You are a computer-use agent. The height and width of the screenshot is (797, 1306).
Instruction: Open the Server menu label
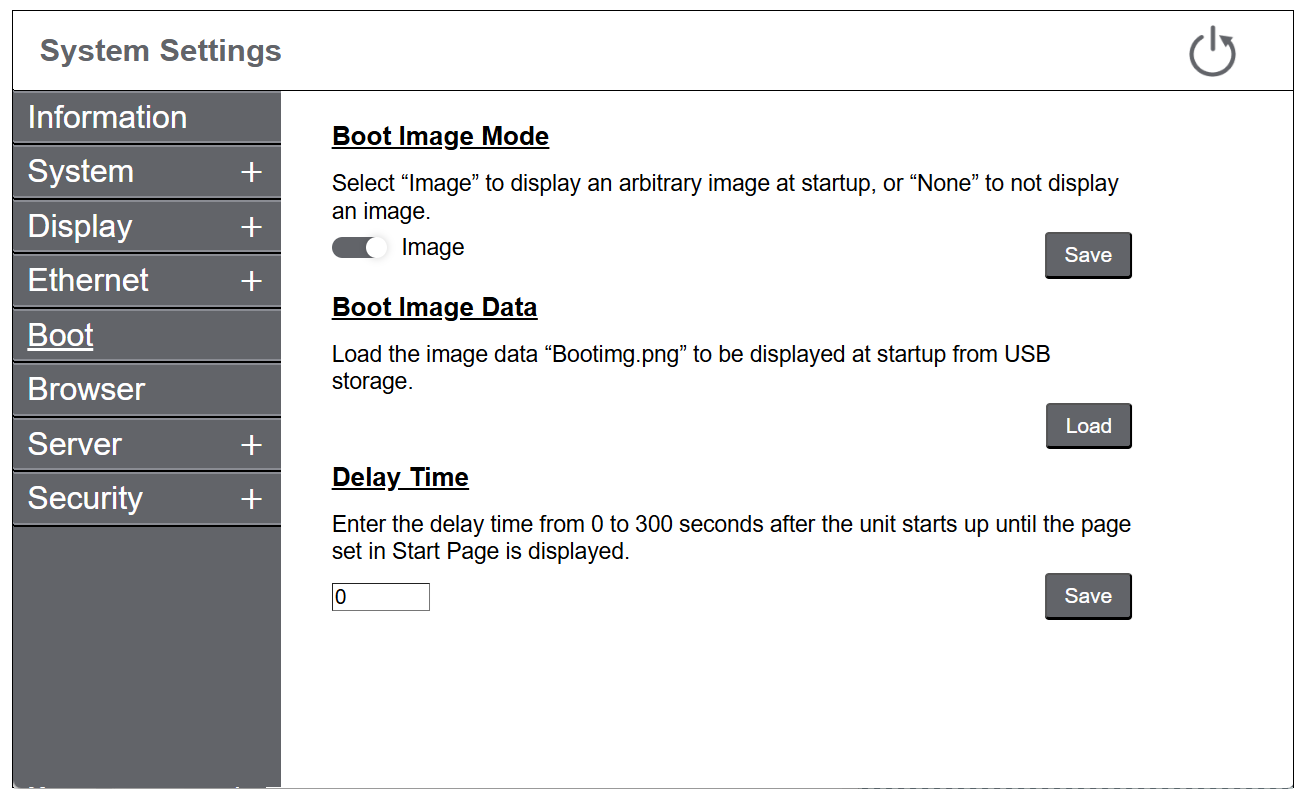(75, 445)
